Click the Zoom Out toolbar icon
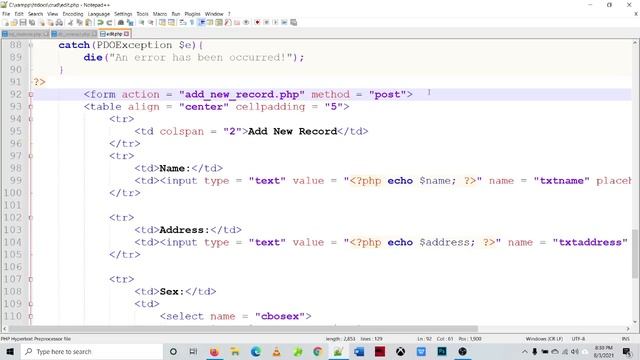This screenshot has width=640, height=360. 151,22
